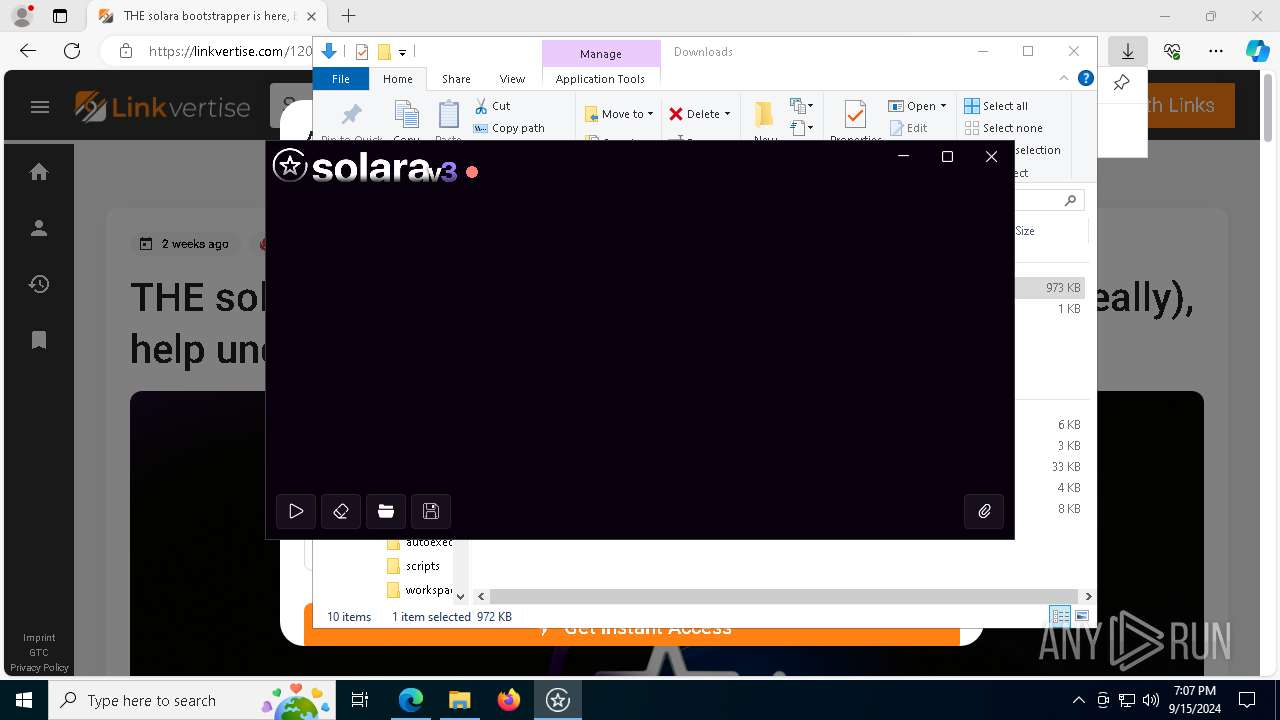This screenshot has height=720, width=1280.
Task: Click Explorer search magnifier icon
Action: tap(1070, 200)
